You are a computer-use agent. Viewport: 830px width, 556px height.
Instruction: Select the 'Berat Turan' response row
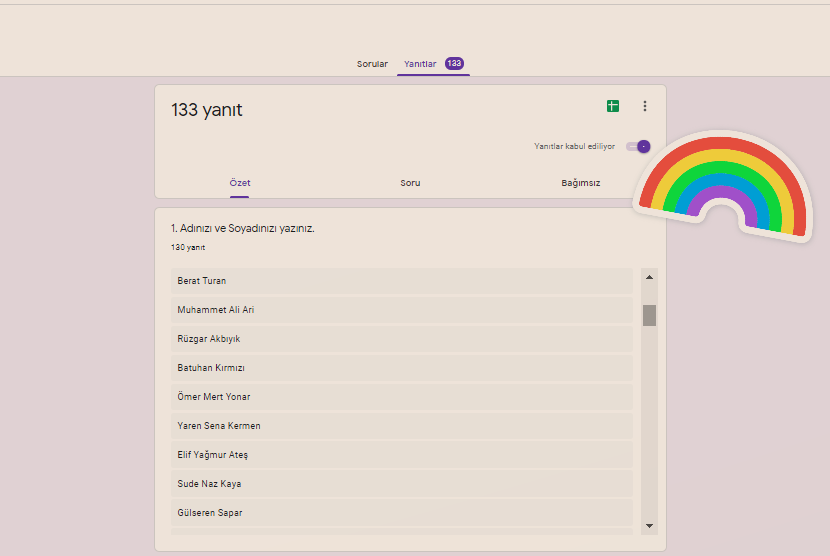(401, 281)
